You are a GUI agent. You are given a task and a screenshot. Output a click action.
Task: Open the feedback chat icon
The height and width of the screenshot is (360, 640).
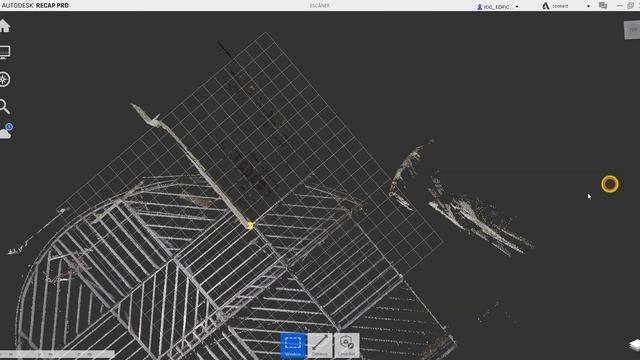(x=602, y=6)
